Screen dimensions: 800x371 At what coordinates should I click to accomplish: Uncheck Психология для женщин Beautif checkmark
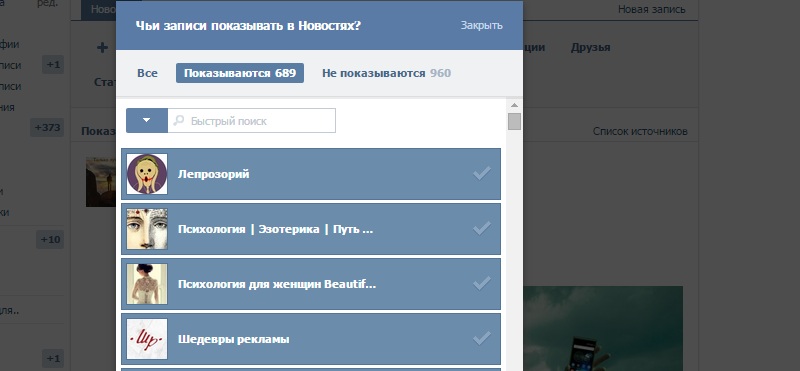pos(482,284)
